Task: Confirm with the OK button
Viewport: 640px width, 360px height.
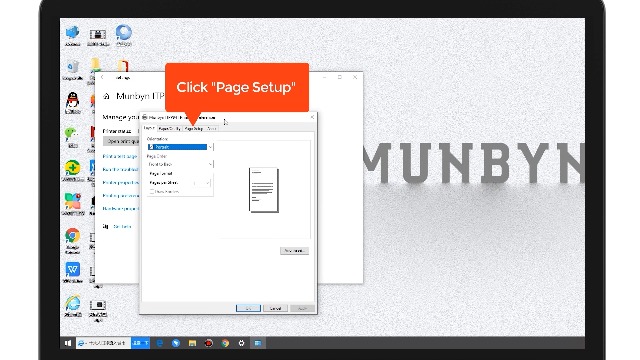Action: coord(248,308)
